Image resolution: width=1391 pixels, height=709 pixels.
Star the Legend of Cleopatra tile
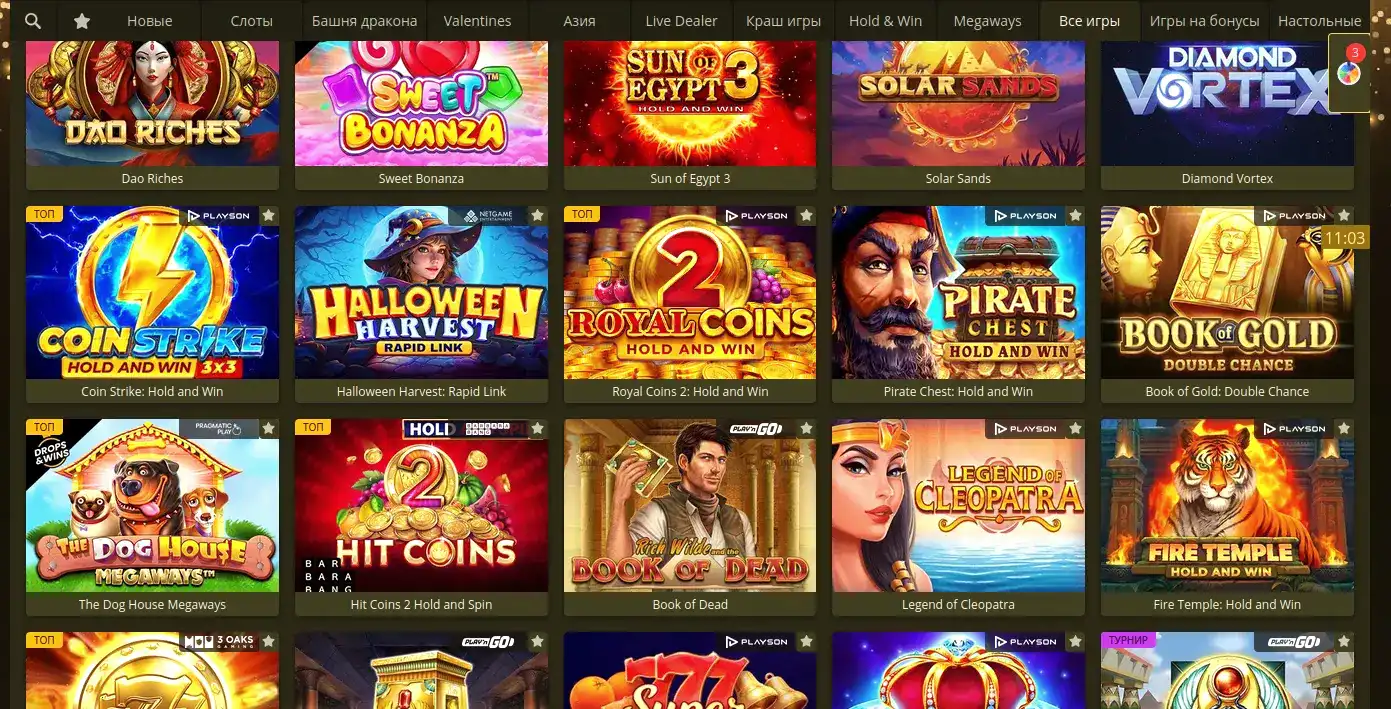[1075, 428]
